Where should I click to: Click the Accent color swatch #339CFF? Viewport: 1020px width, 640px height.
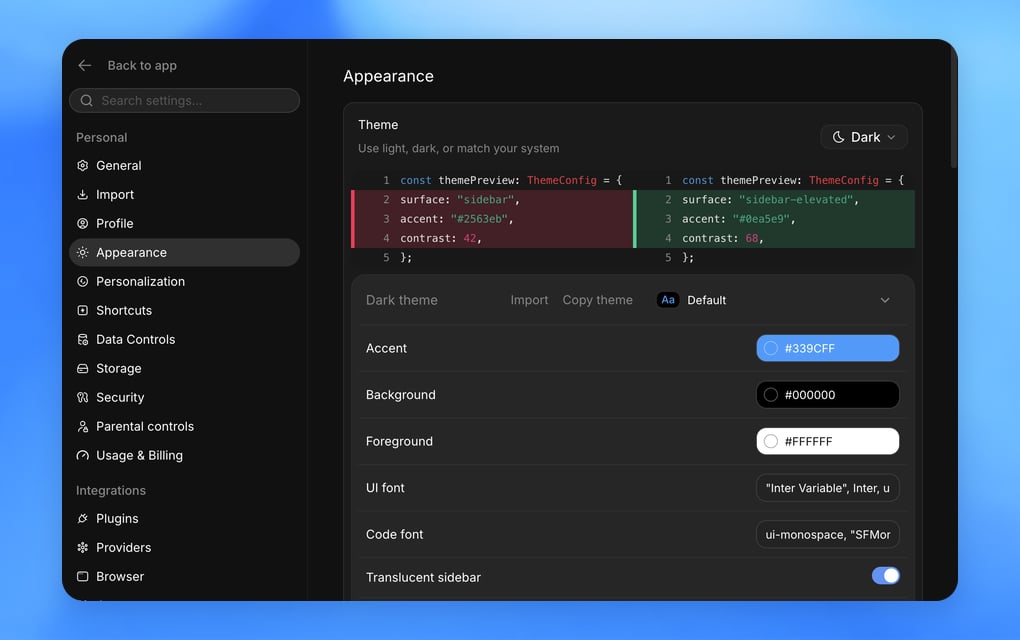(x=827, y=348)
